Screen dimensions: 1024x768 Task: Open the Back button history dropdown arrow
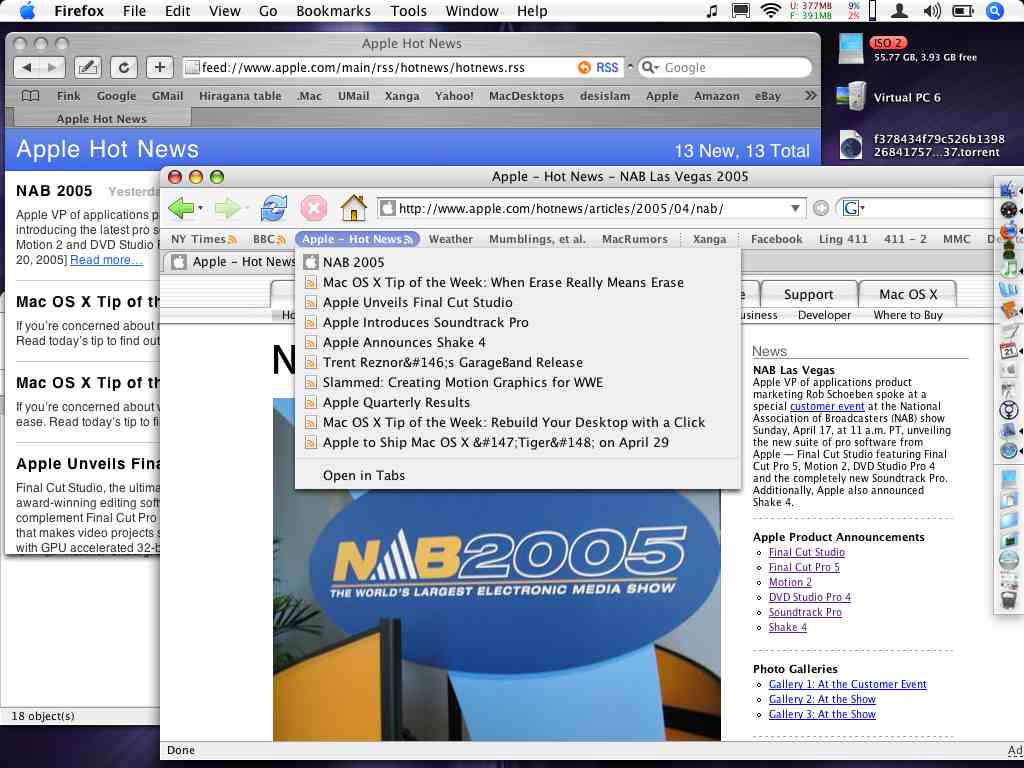(x=200, y=208)
